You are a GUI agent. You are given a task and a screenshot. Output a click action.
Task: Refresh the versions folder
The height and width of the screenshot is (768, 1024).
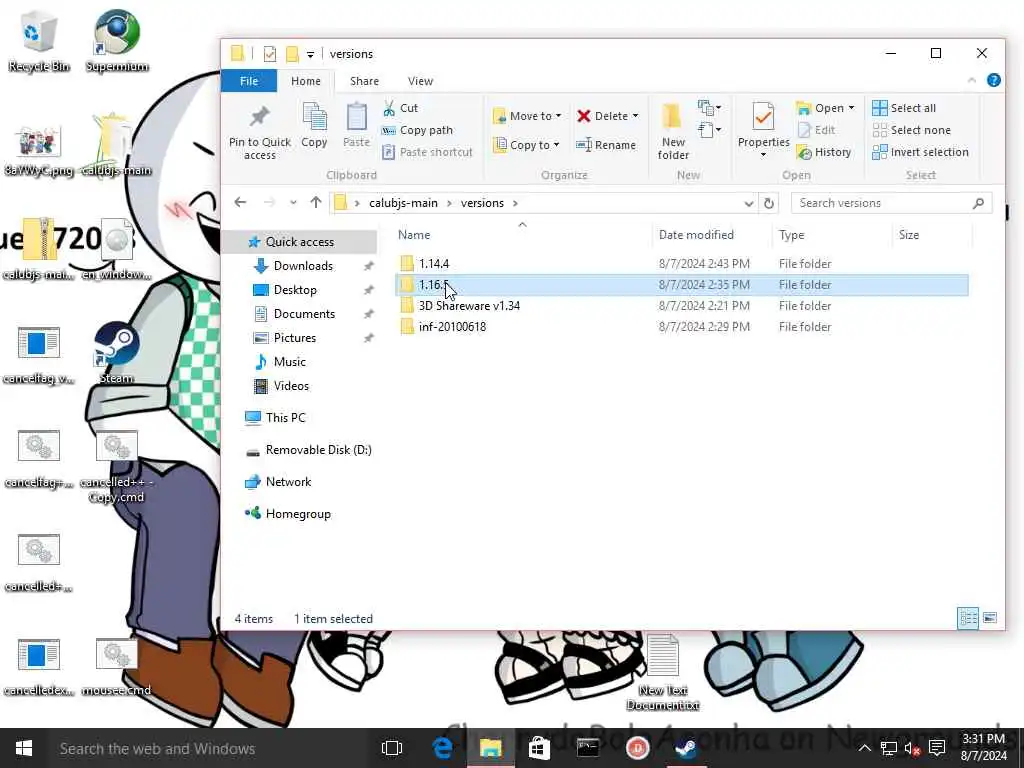[x=769, y=203]
